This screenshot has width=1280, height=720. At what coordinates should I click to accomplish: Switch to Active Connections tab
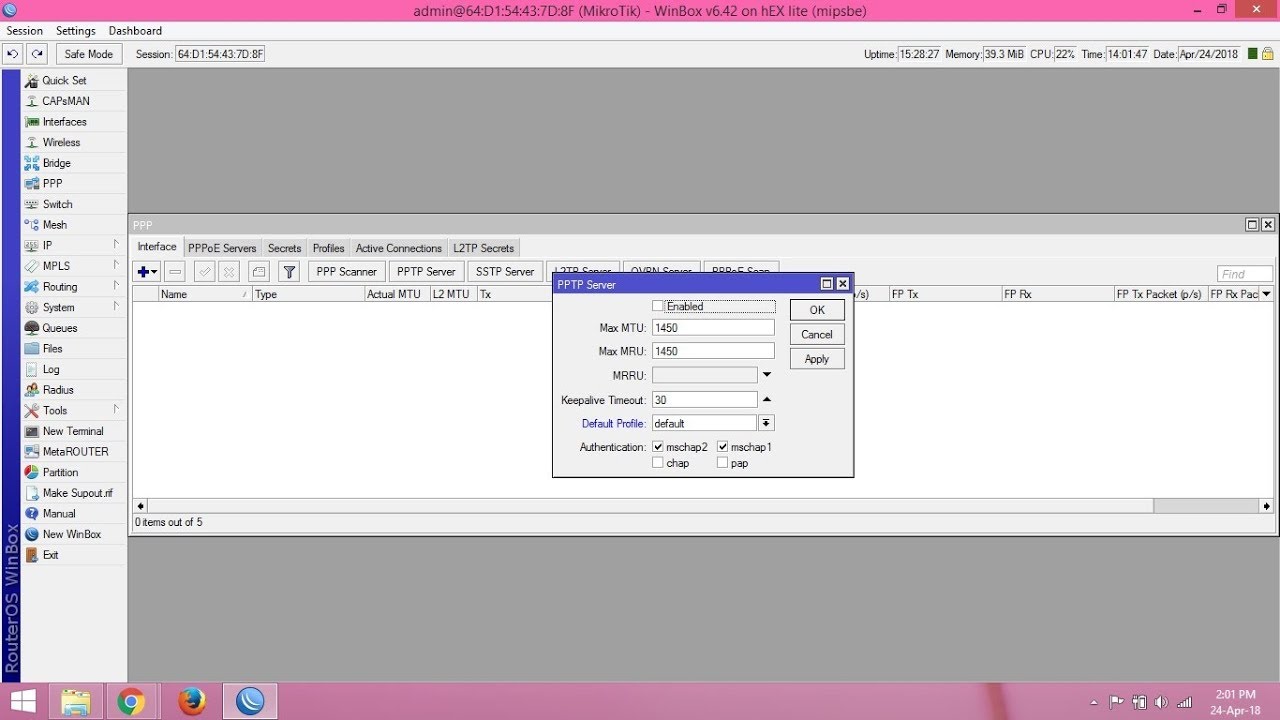coord(398,248)
